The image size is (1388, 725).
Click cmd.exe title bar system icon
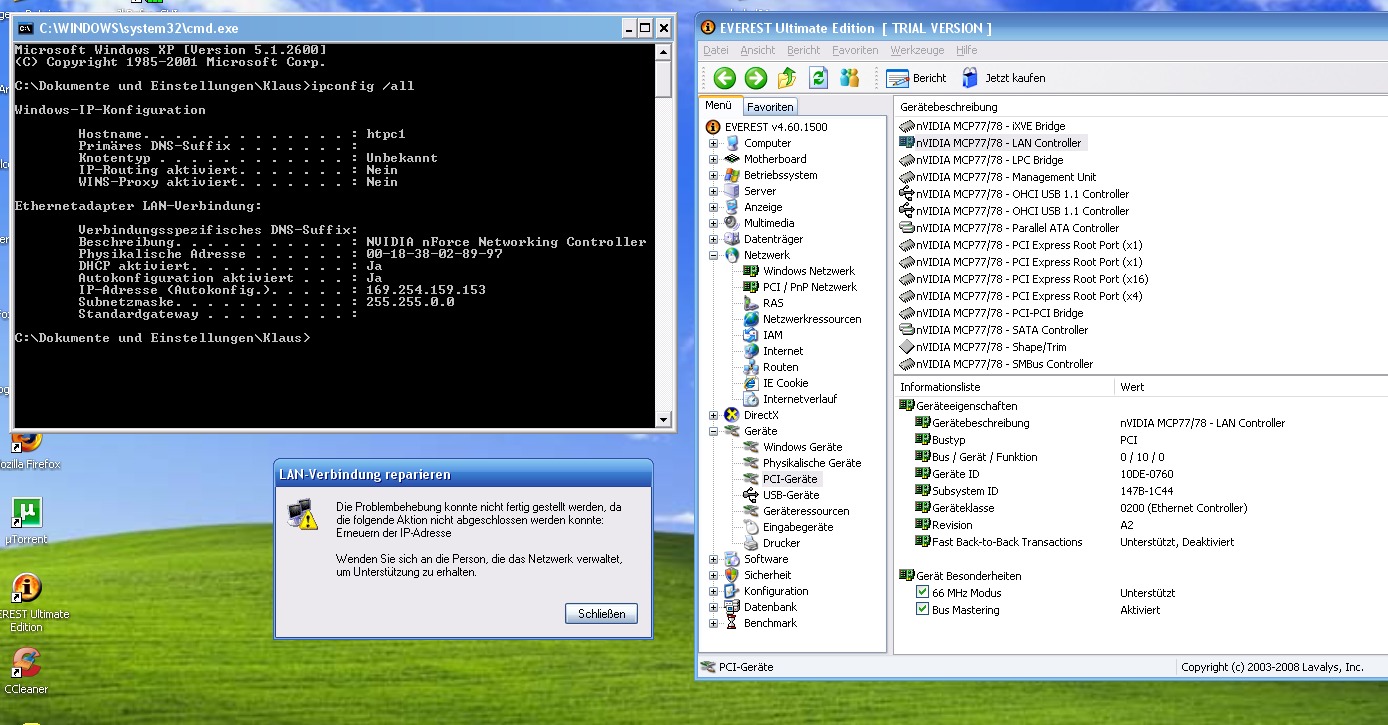coord(27,28)
